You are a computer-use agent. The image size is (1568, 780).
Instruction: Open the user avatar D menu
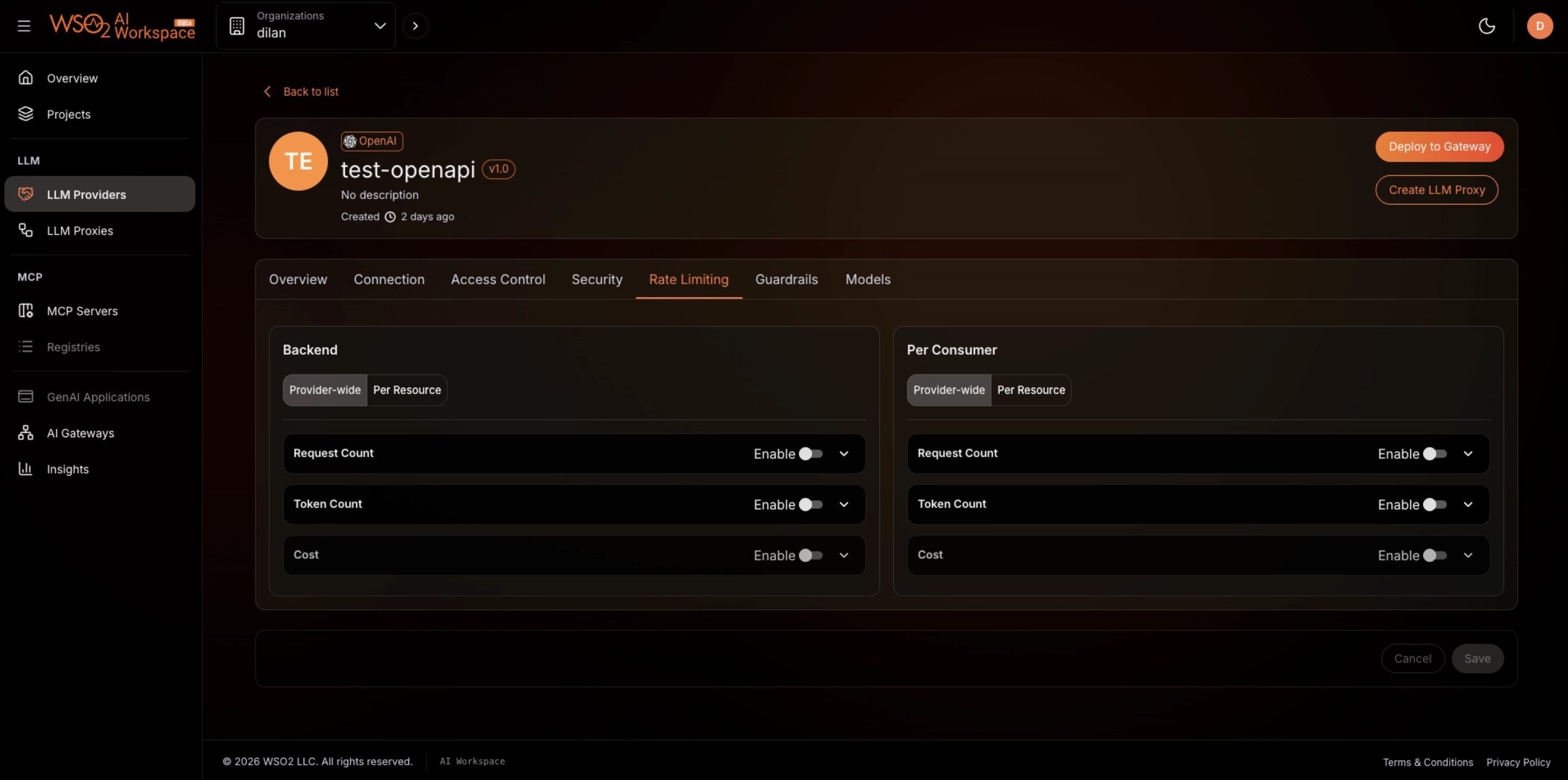coord(1539,26)
